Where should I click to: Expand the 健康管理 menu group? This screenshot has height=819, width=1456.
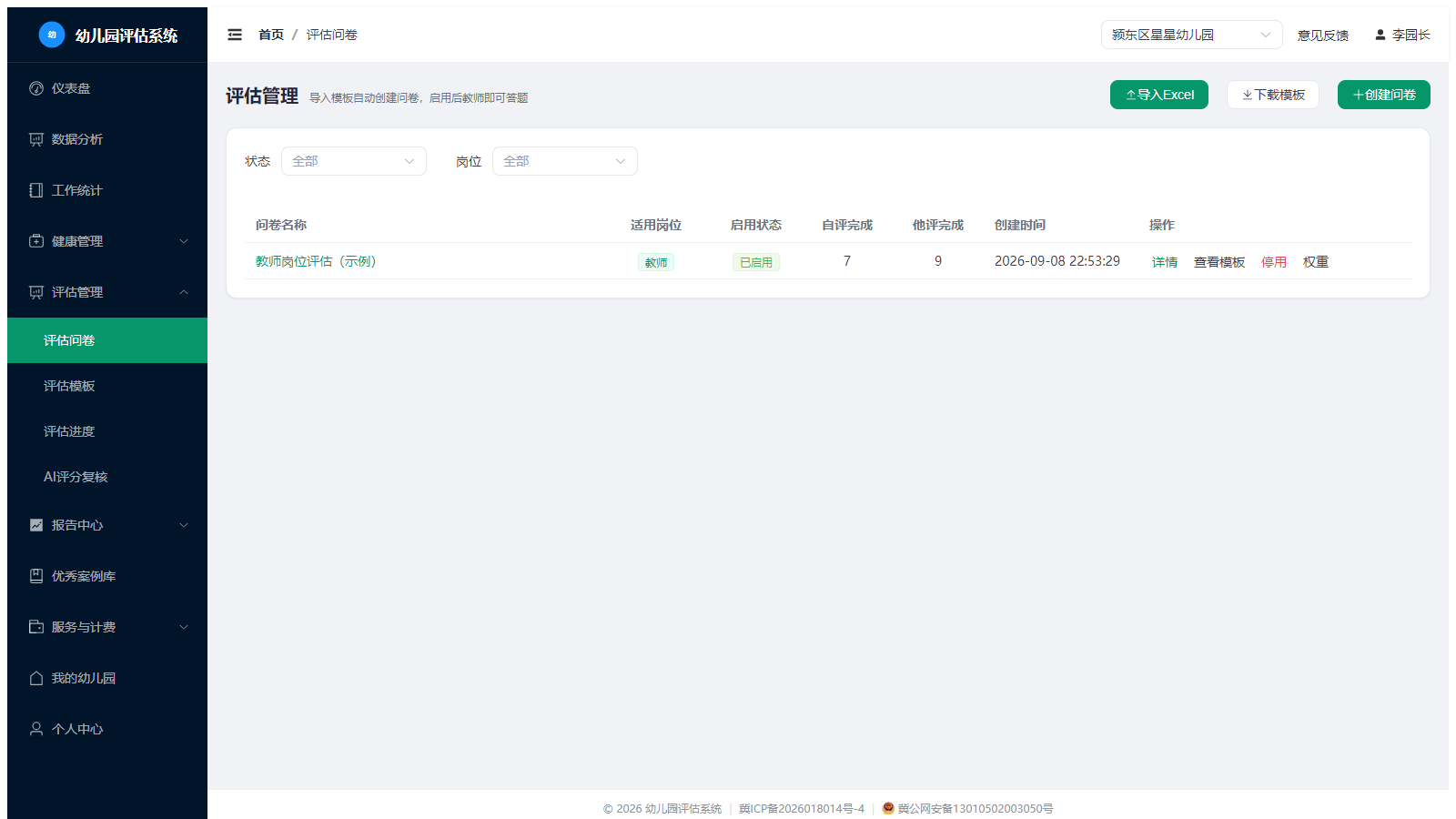pyautogui.click(x=107, y=241)
